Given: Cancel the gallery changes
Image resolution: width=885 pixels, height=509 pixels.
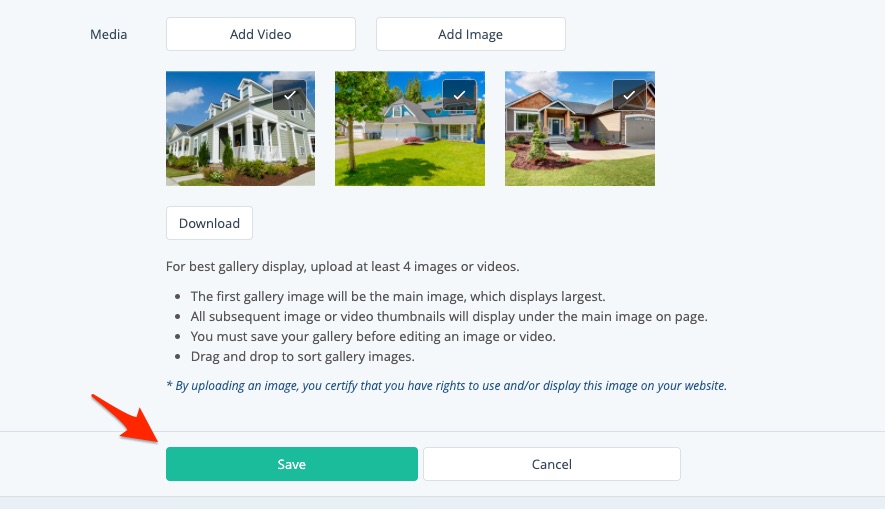Looking at the screenshot, I should [552, 464].
